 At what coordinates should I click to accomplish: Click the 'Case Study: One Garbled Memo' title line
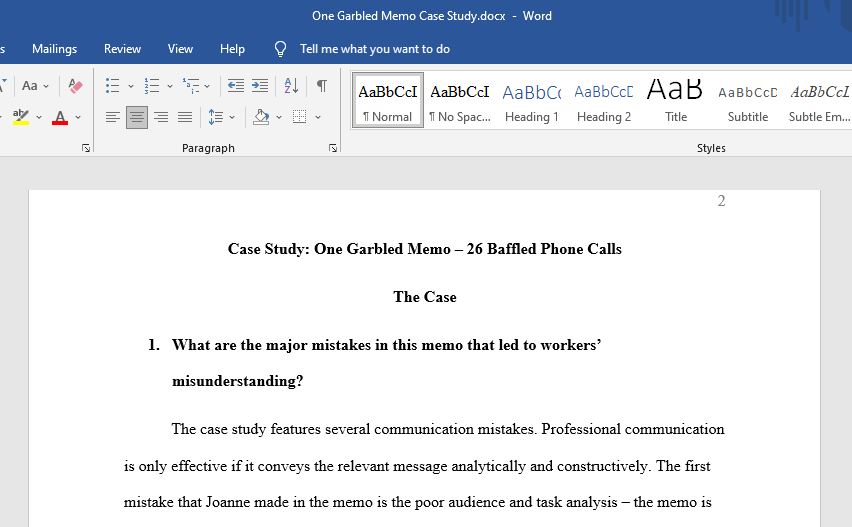tap(424, 249)
